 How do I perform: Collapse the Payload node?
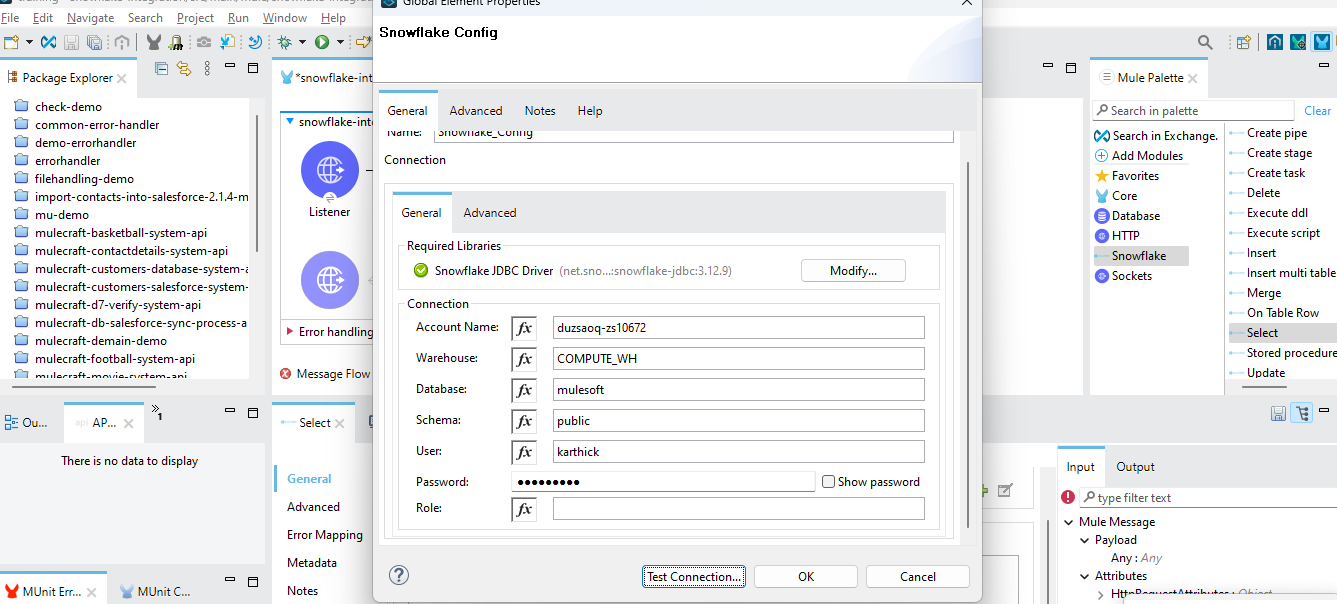coord(1084,540)
